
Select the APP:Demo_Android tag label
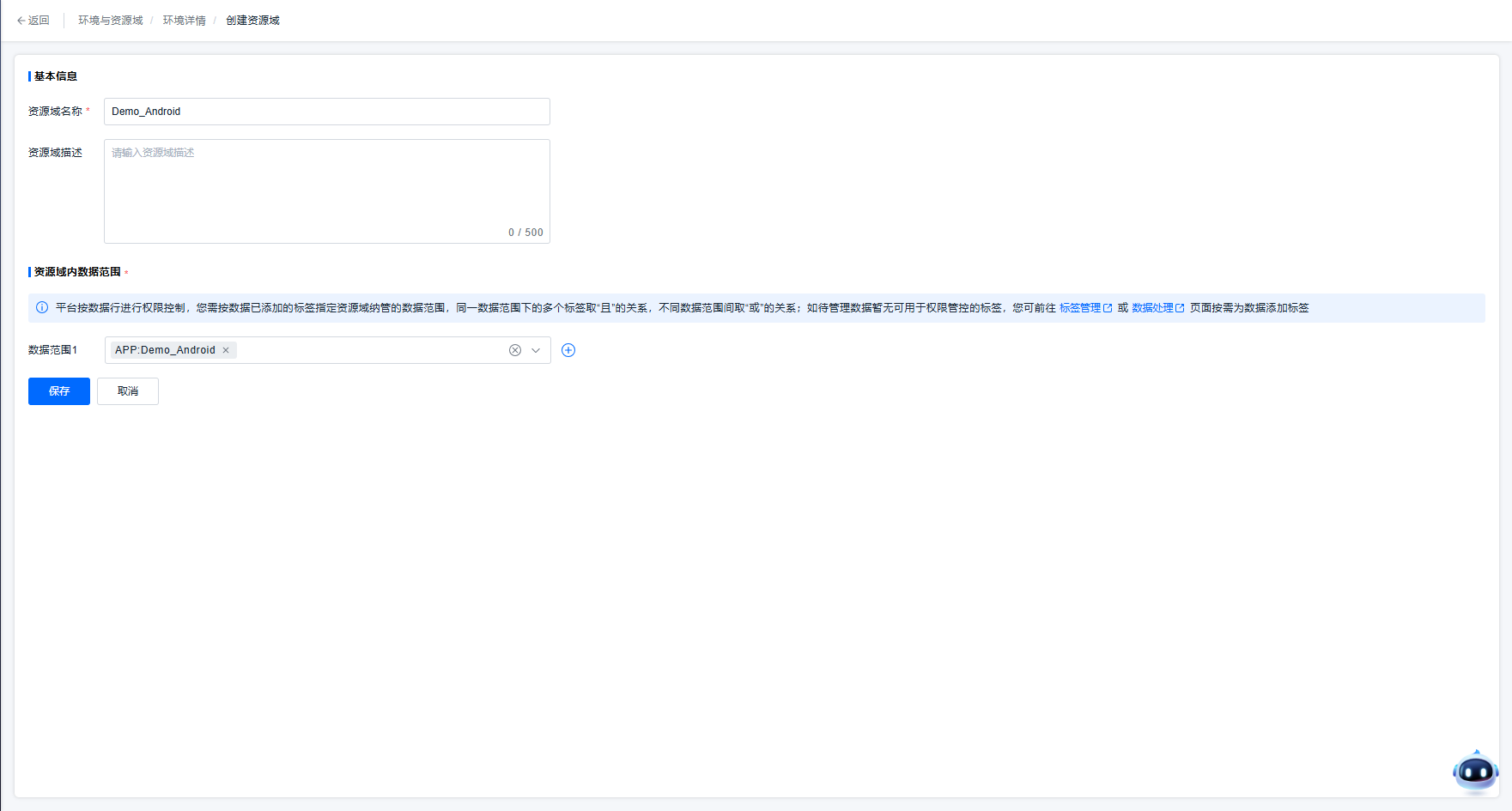point(165,350)
